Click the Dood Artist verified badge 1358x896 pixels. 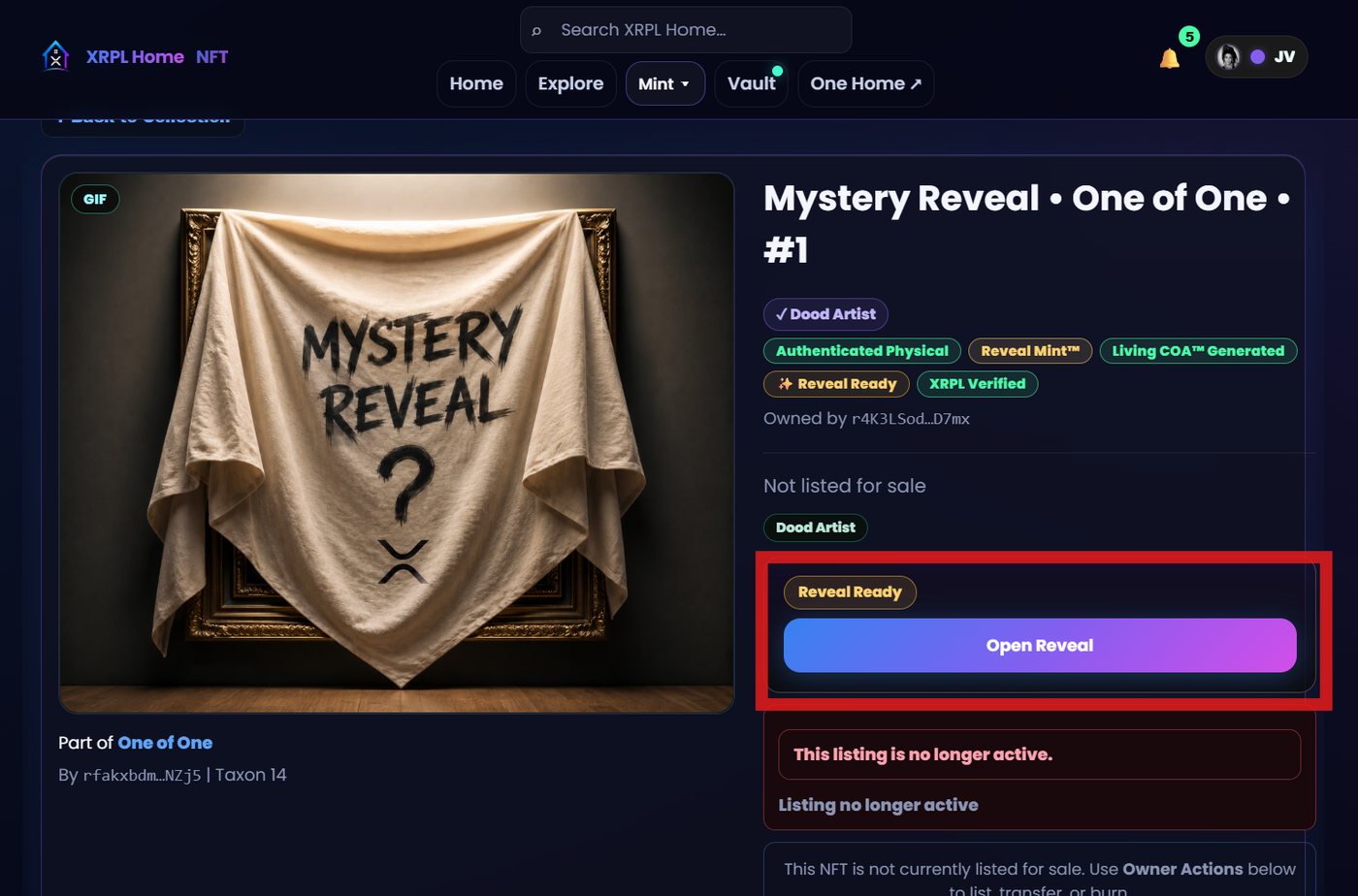point(825,314)
